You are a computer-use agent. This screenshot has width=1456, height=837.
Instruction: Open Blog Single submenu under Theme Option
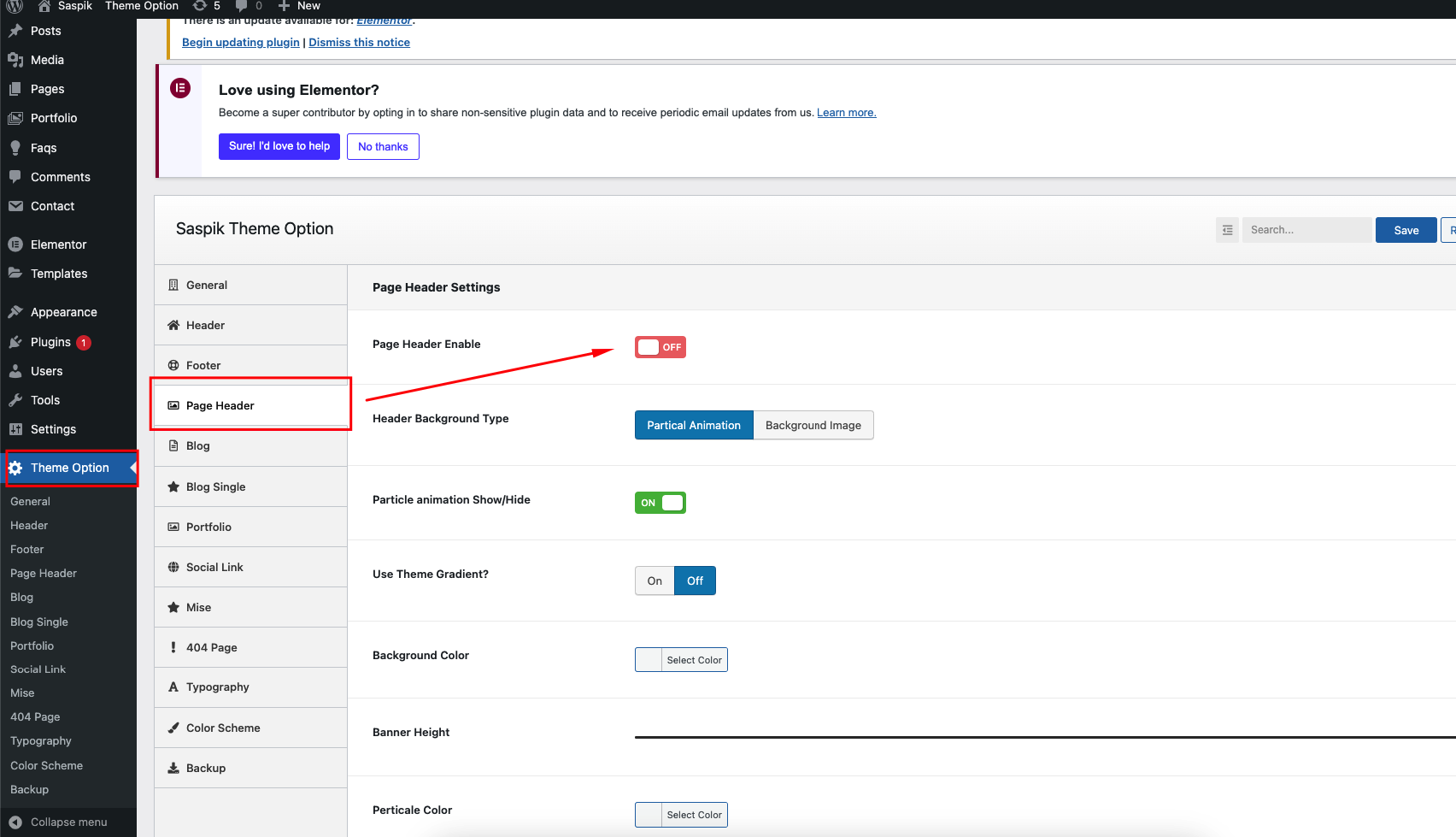click(39, 622)
